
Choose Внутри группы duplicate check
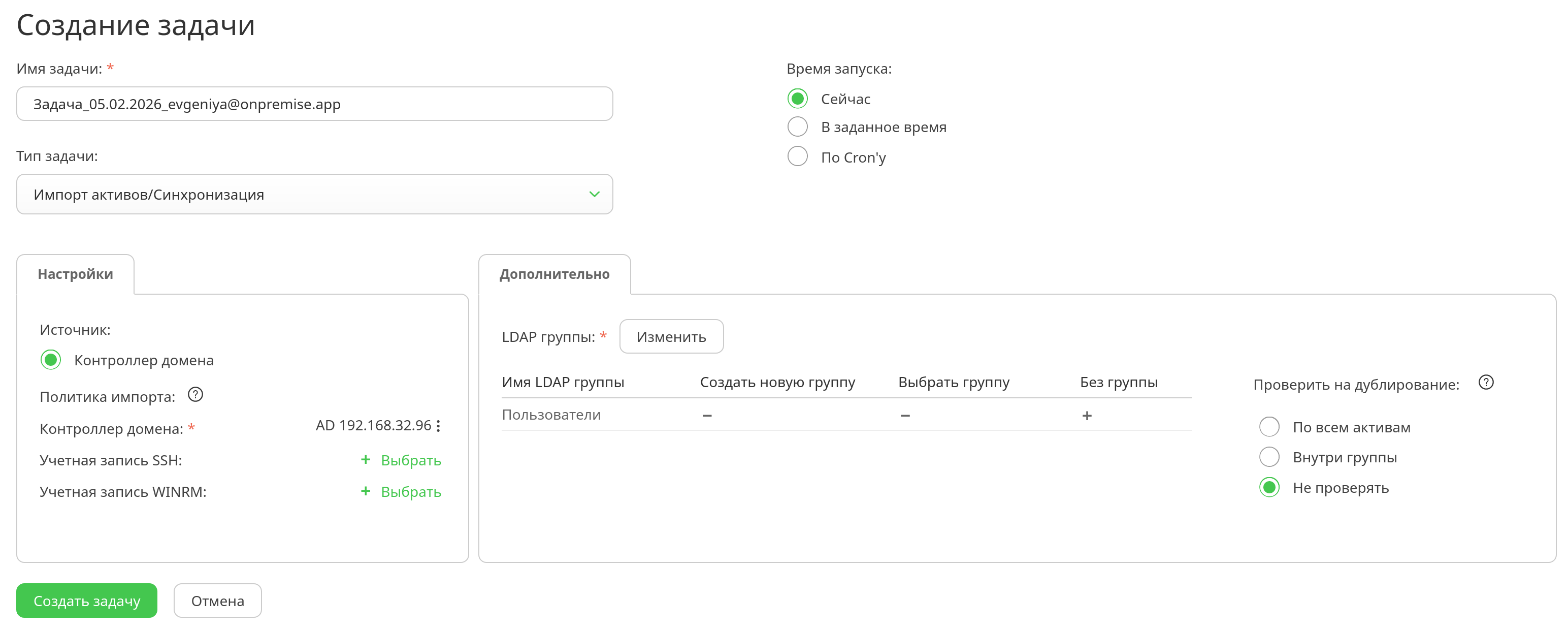(1269, 457)
